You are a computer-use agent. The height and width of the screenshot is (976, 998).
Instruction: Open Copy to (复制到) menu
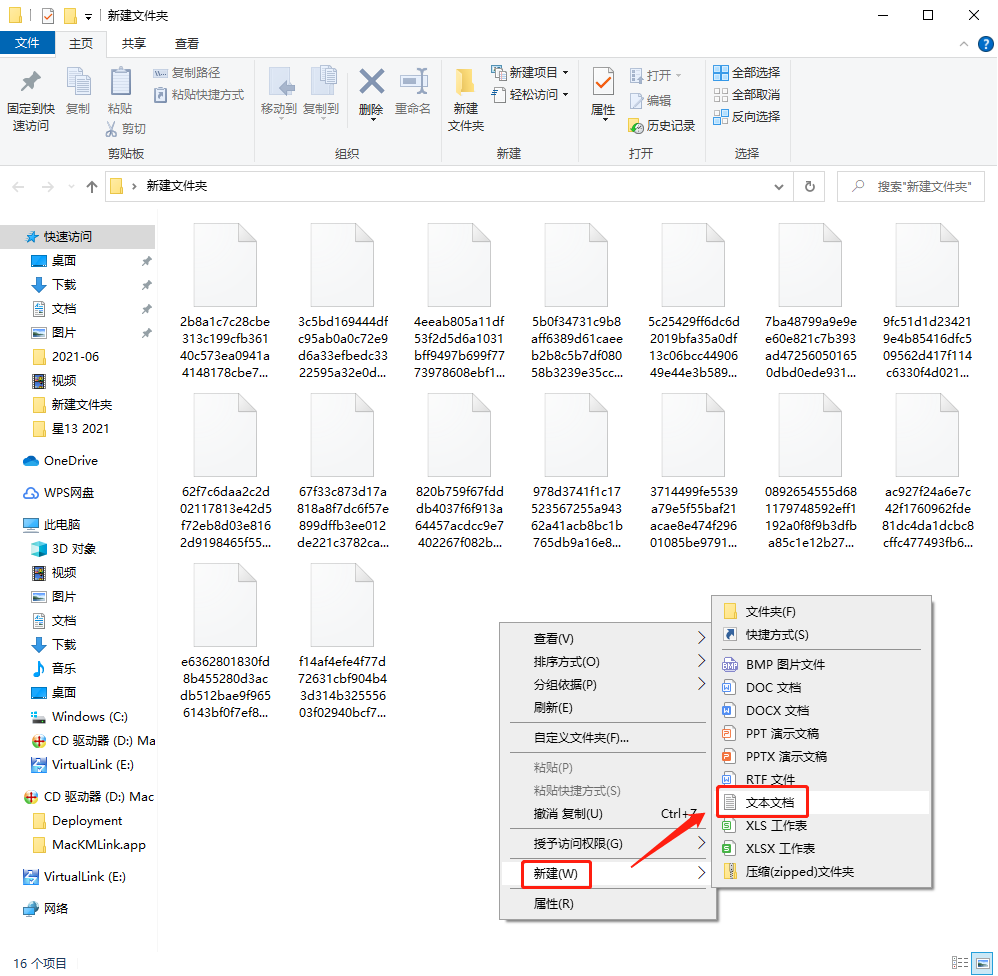321,92
